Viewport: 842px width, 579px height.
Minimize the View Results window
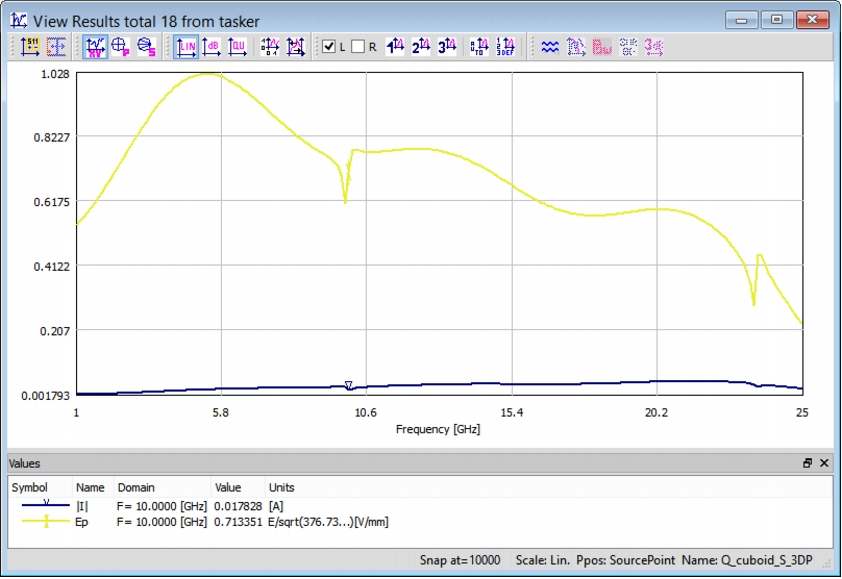742,20
